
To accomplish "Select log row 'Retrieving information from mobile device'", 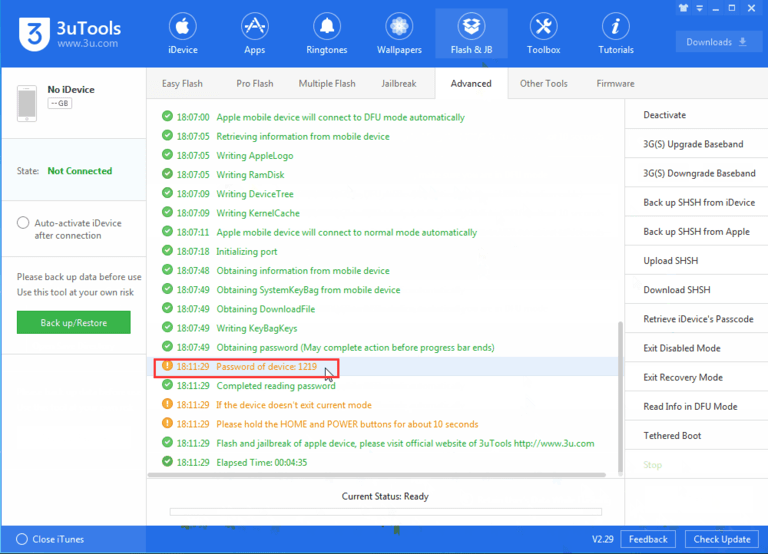I will [x=384, y=137].
